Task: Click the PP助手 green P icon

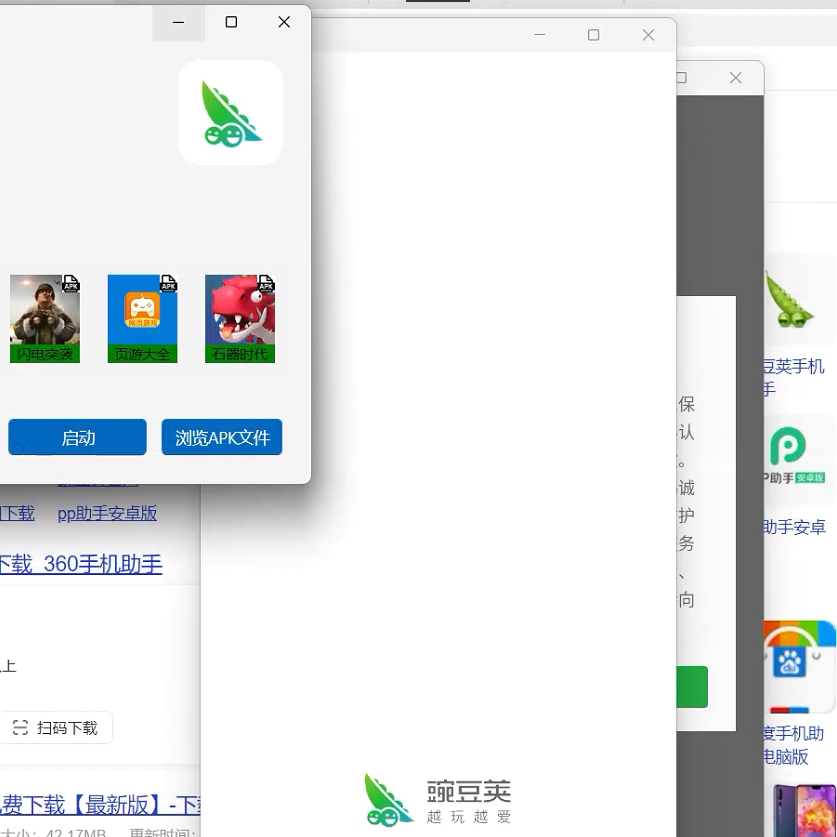Action: click(788, 446)
